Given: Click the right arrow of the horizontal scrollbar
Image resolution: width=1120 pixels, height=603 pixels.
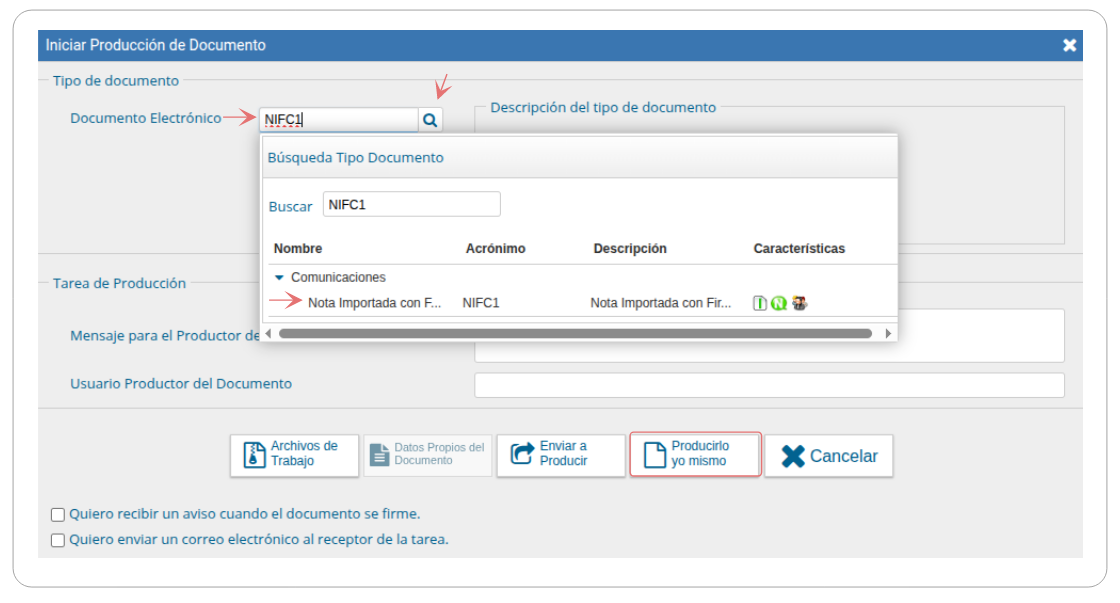Looking at the screenshot, I should pos(888,334).
